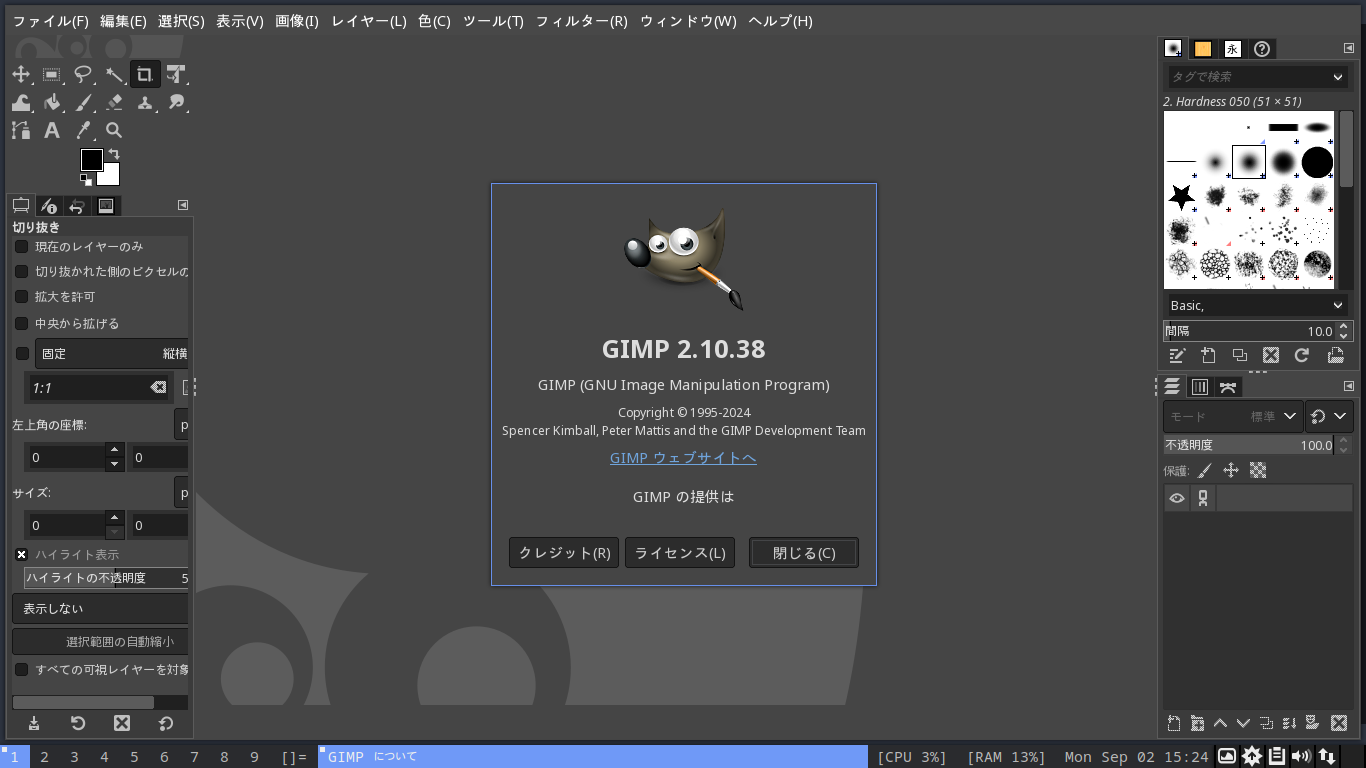Select the Clone stamp tool
Image resolution: width=1366 pixels, height=768 pixels.
click(x=145, y=102)
